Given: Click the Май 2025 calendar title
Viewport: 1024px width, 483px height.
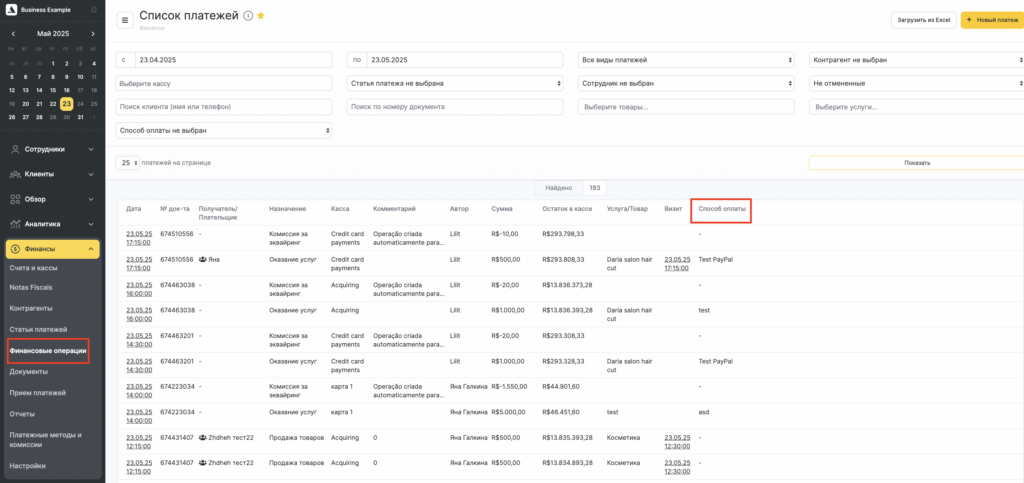Looking at the screenshot, I should (x=53, y=33).
